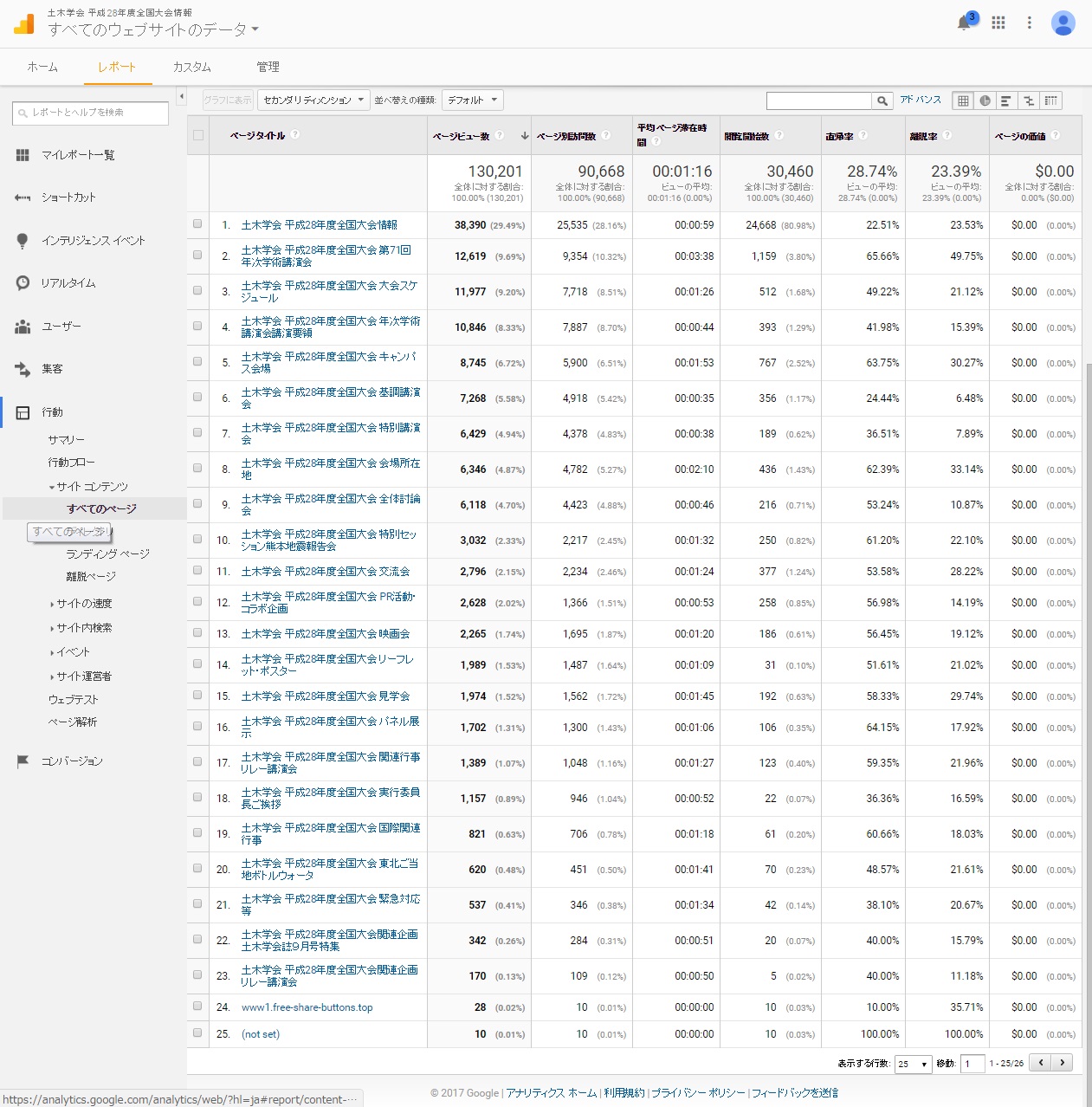Open the プライバシー ポリシー footer link

[698, 1093]
